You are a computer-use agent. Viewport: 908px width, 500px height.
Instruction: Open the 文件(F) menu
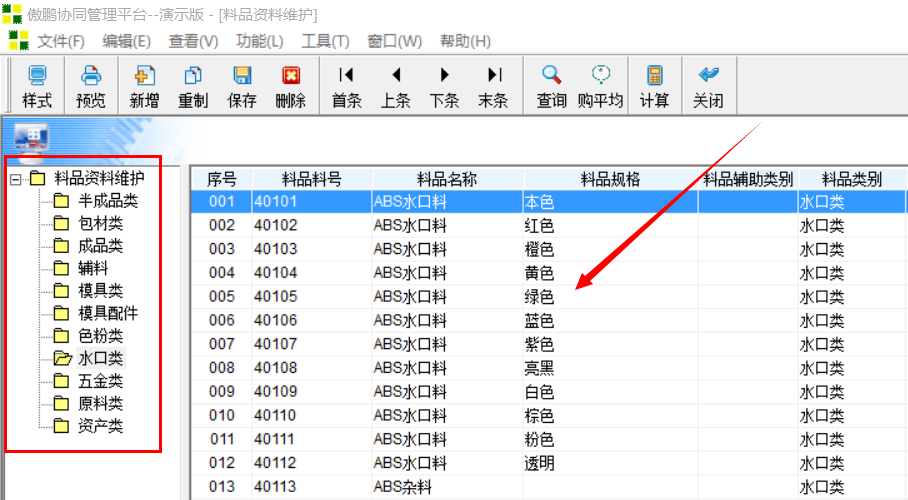tap(60, 41)
